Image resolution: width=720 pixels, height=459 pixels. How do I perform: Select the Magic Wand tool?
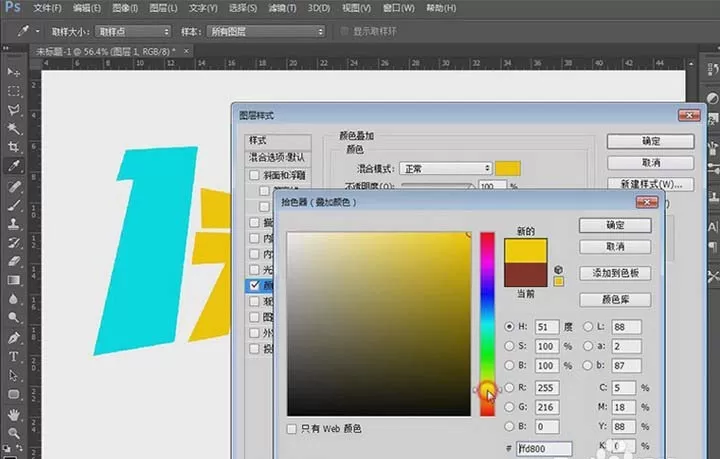coord(14,128)
